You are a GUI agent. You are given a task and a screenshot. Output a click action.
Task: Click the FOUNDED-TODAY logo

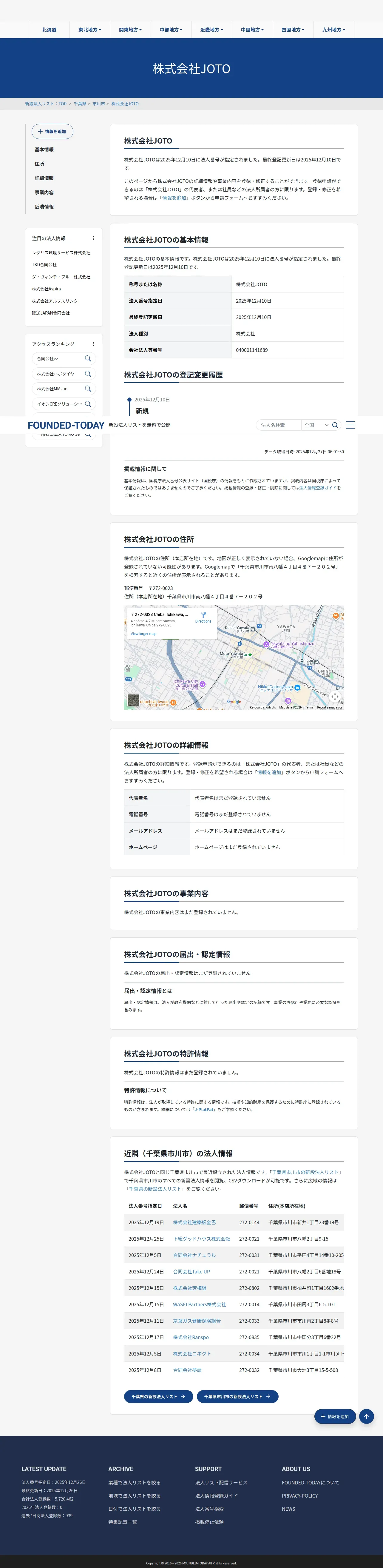pos(66,425)
